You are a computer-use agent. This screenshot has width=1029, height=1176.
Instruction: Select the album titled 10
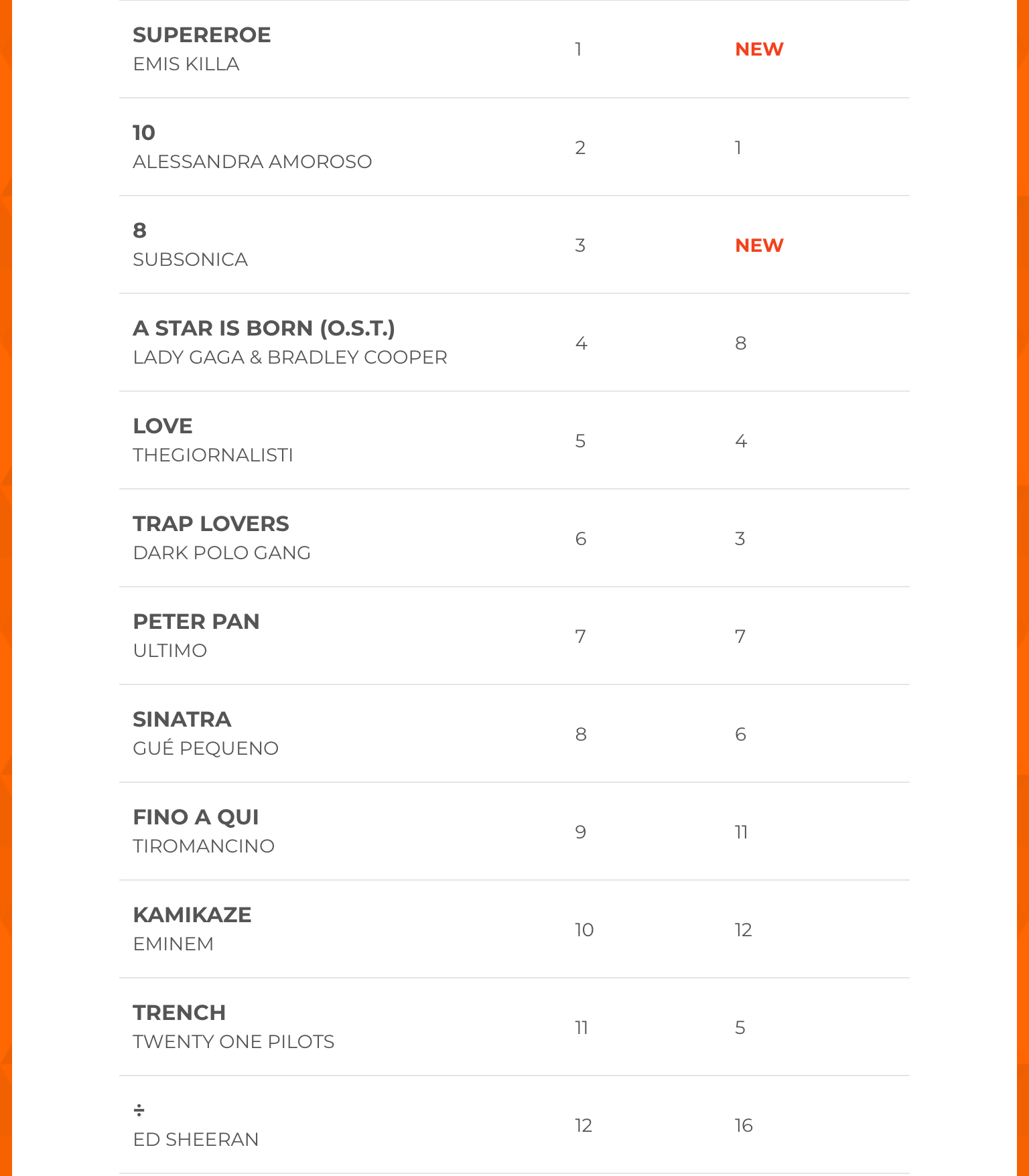(x=144, y=133)
